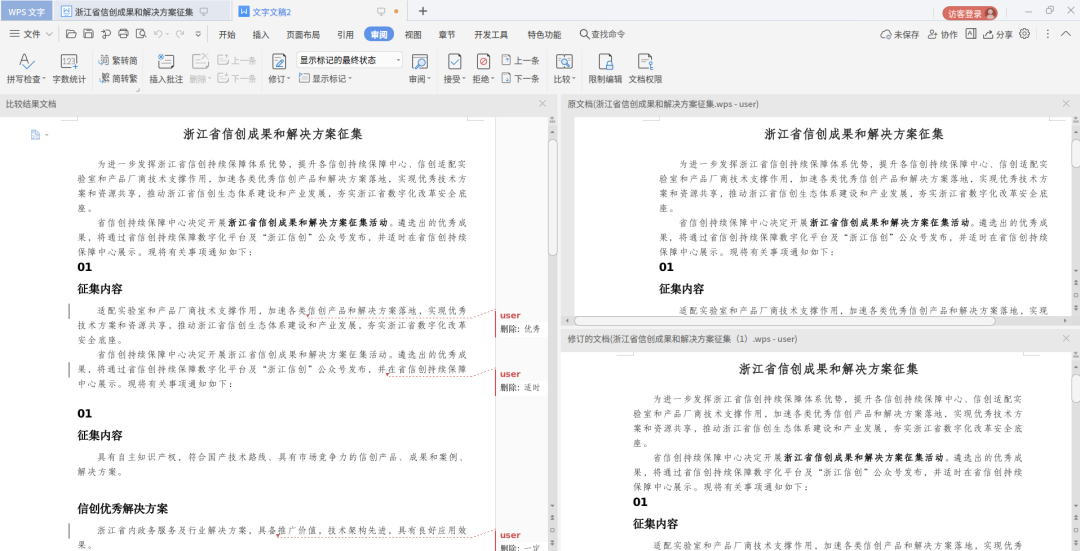Click the reading mode icon beside 协作
This screenshot has width=1080, height=551.
[970, 34]
